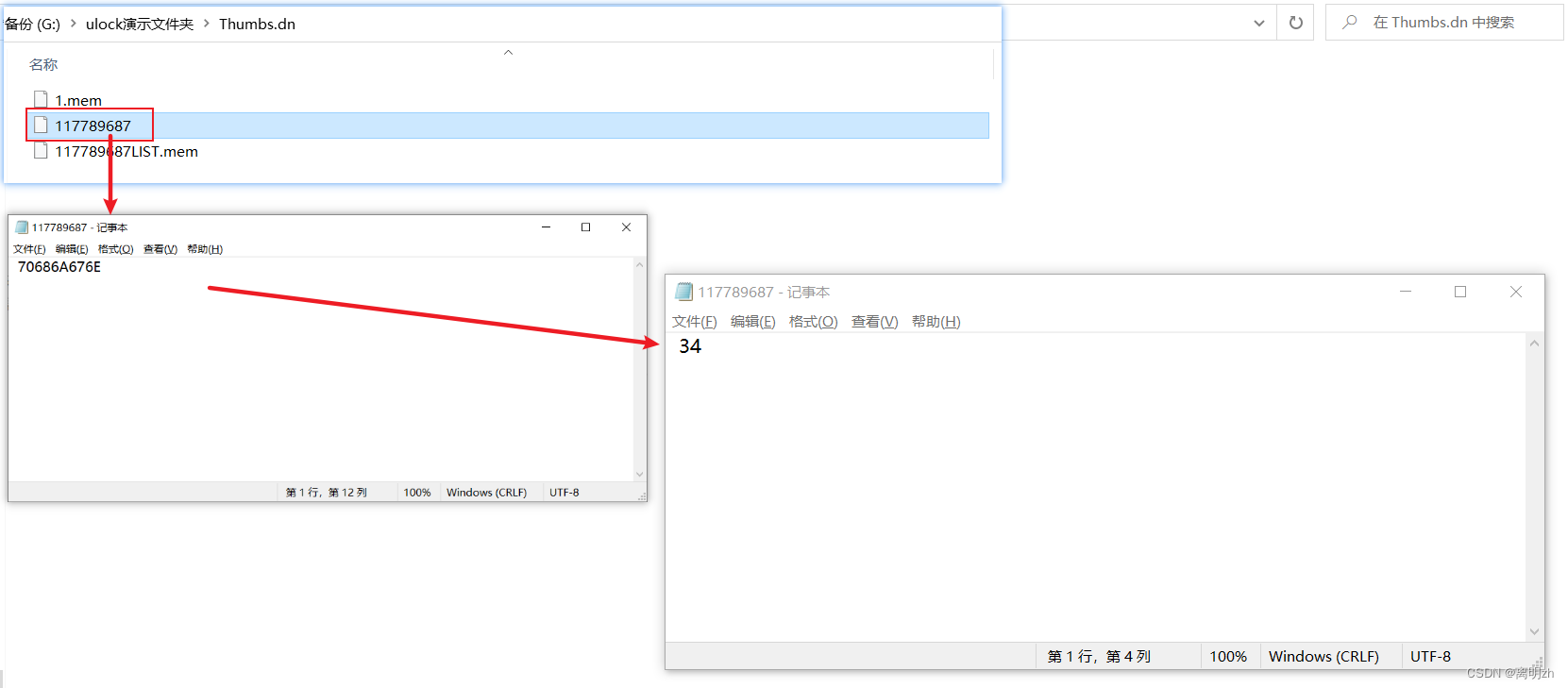Image resolution: width=1568 pixels, height=688 pixels.
Task: Sort by the 名称 column header
Action: click(43, 64)
